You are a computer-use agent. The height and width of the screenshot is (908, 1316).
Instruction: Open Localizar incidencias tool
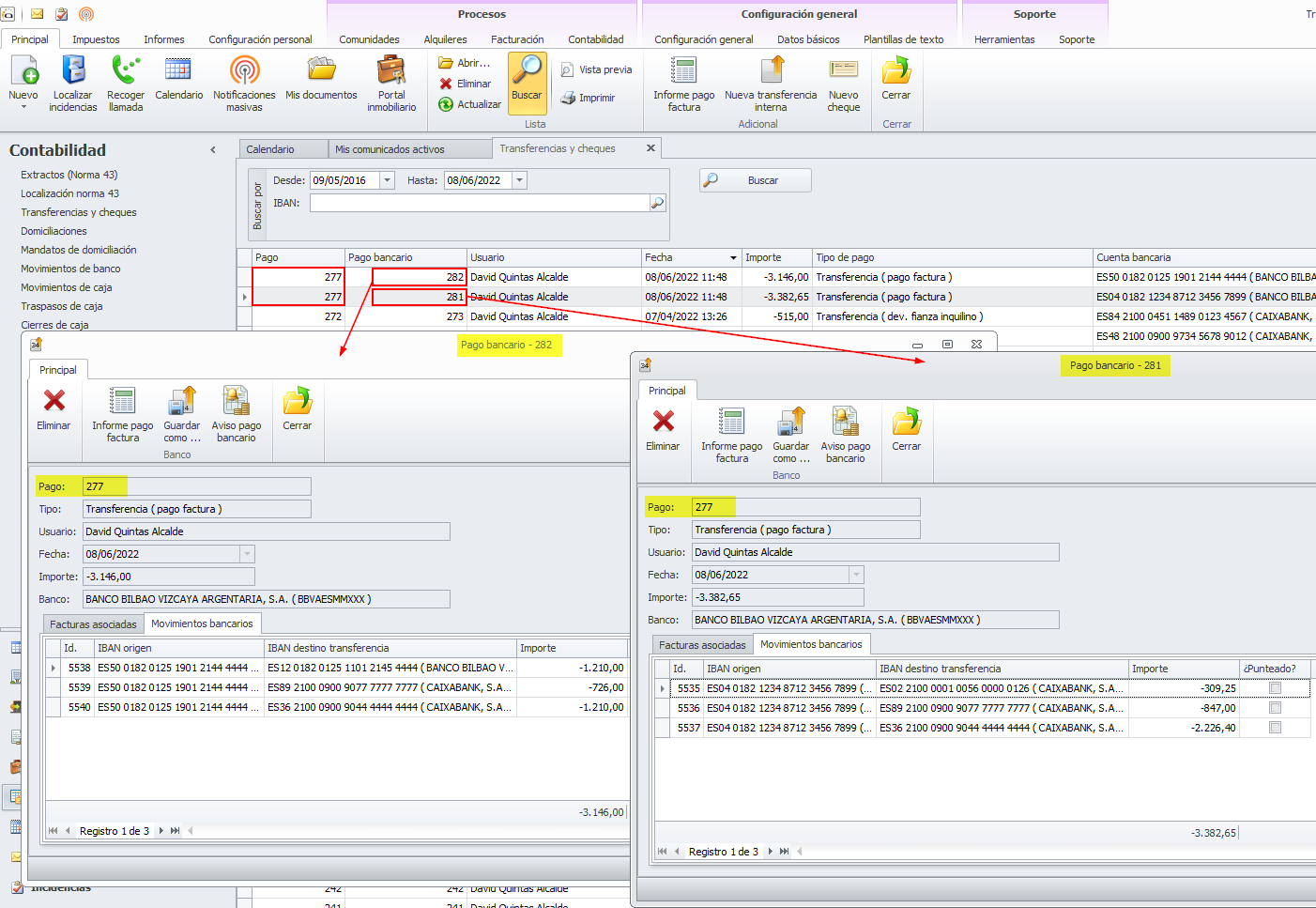[x=73, y=83]
